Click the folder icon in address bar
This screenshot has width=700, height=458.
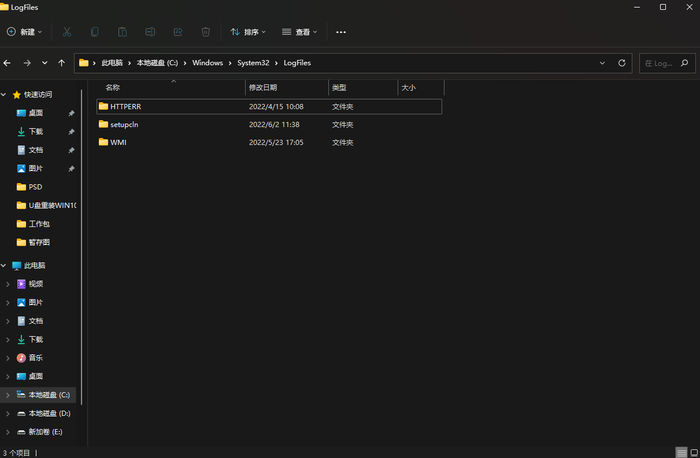[83, 63]
